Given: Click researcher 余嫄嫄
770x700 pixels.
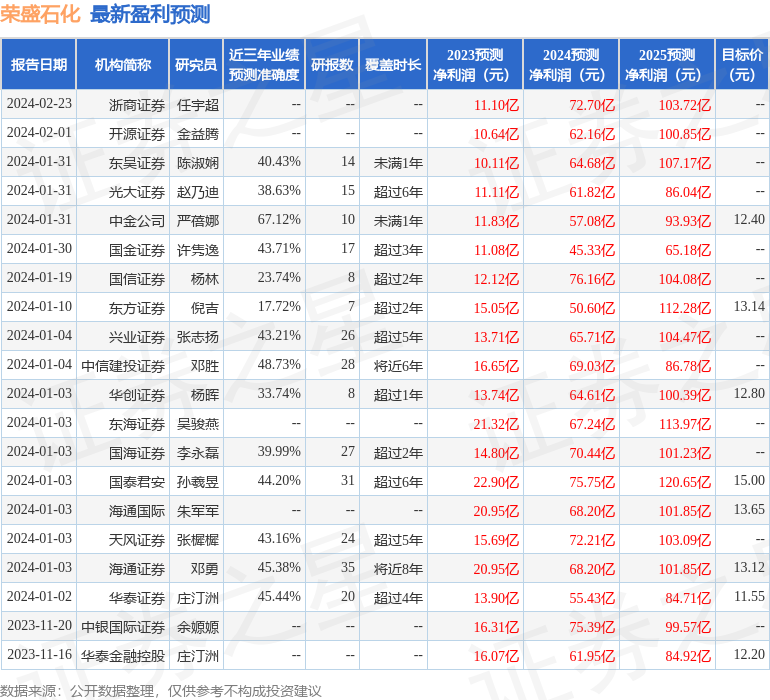Looking at the screenshot, I should (x=197, y=627).
